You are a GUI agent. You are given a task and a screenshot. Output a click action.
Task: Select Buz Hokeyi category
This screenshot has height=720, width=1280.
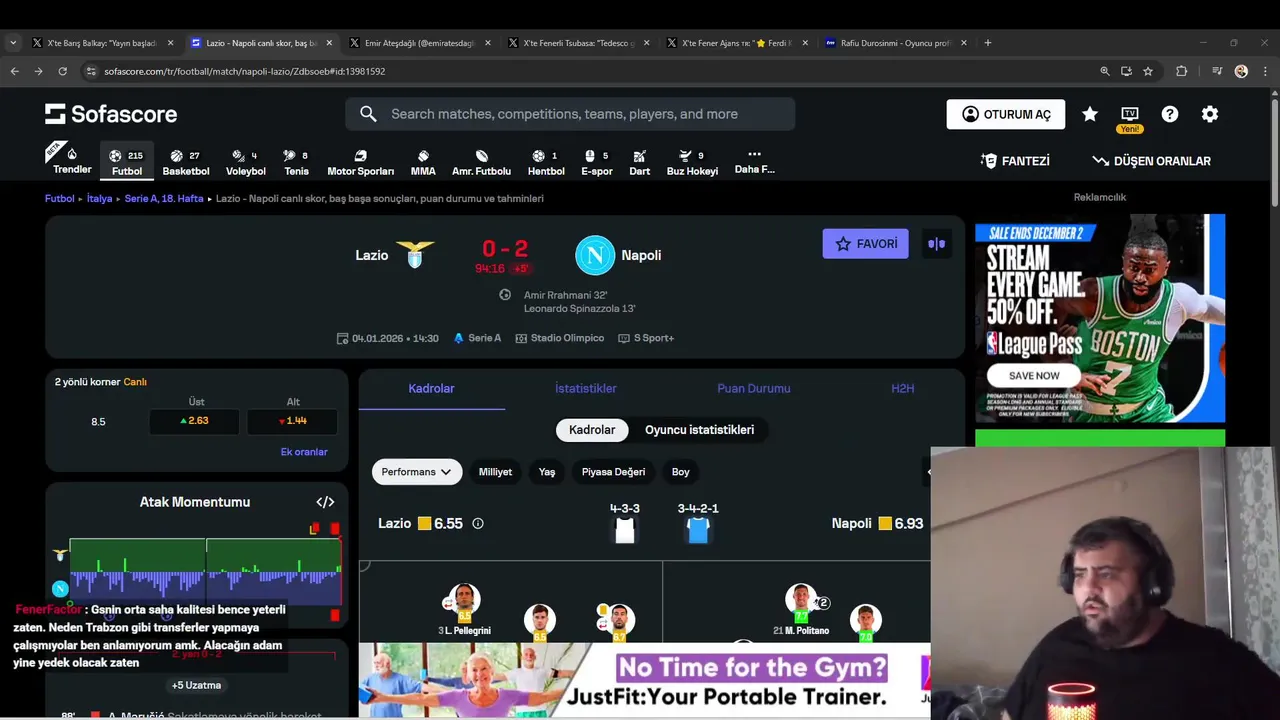click(x=692, y=161)
